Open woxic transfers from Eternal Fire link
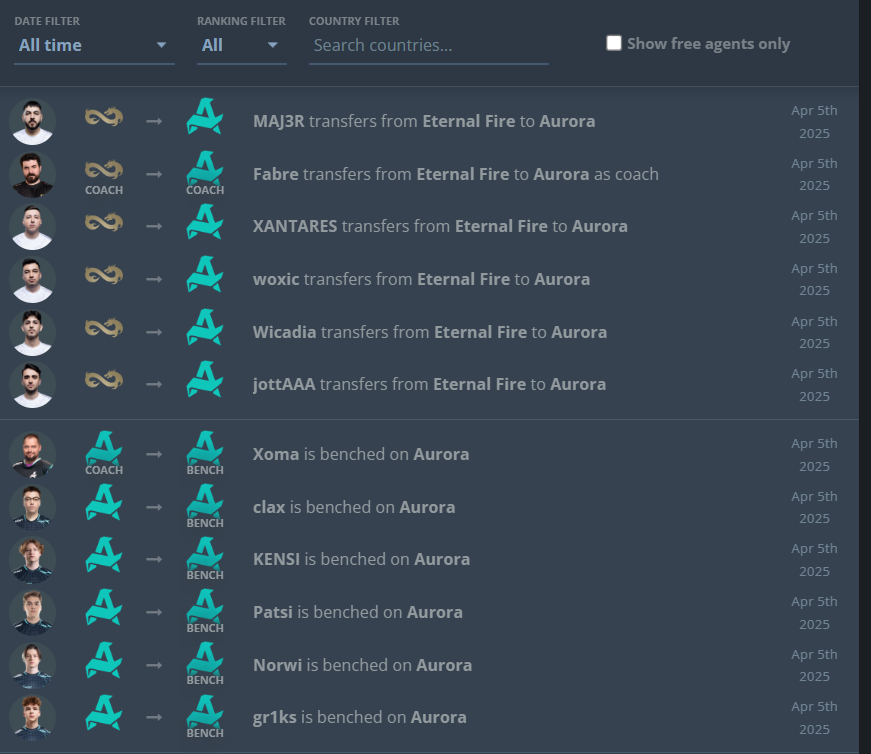The width and height of the screenshot is (871, 754). [421, 279]
